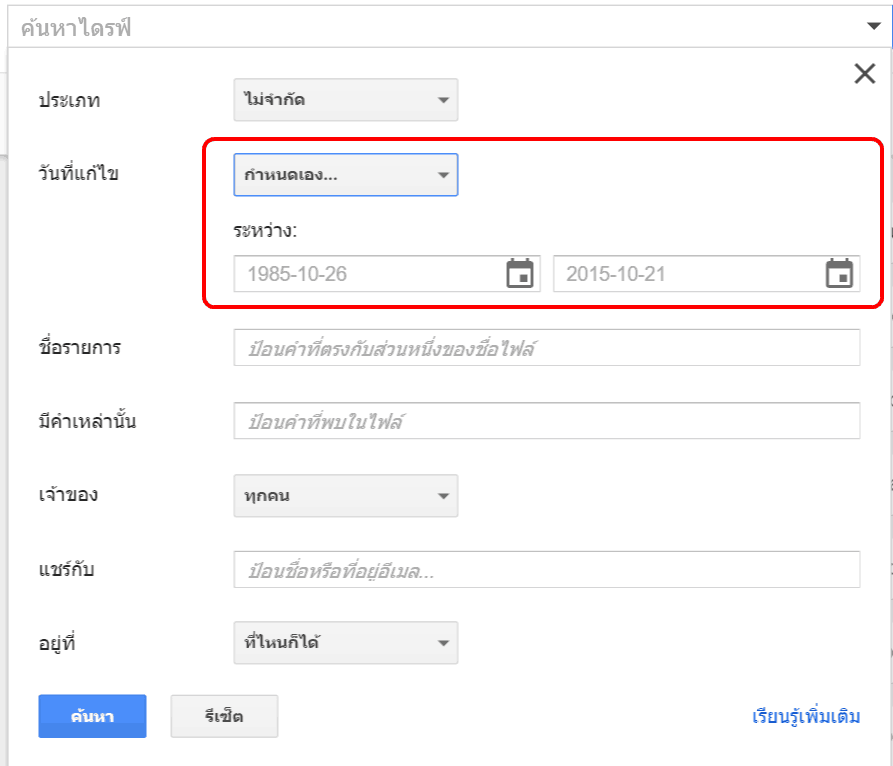The image size is (893, 766).
Task: Click the ประเภท label text
Action: tap(69, 100)
